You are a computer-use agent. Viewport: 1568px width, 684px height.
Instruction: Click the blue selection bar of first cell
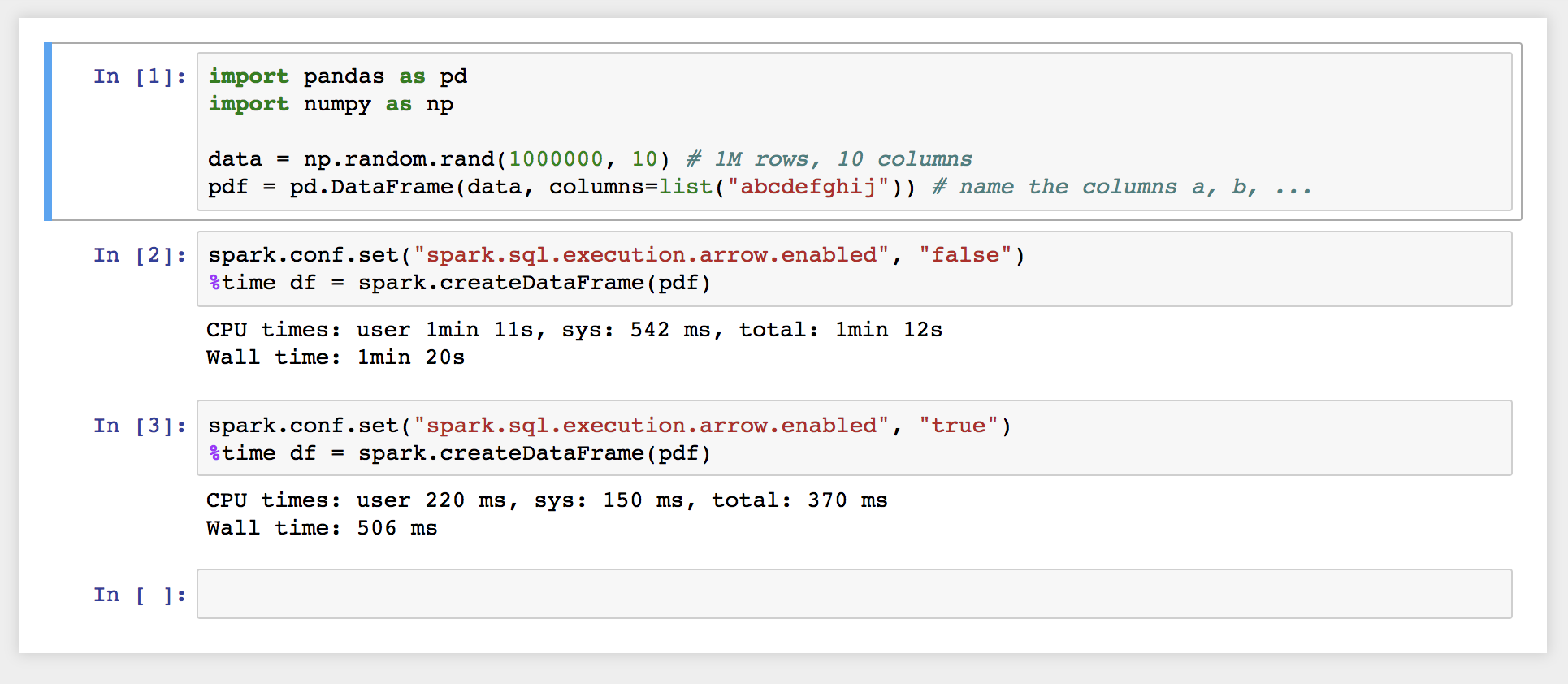coord(48,132)
